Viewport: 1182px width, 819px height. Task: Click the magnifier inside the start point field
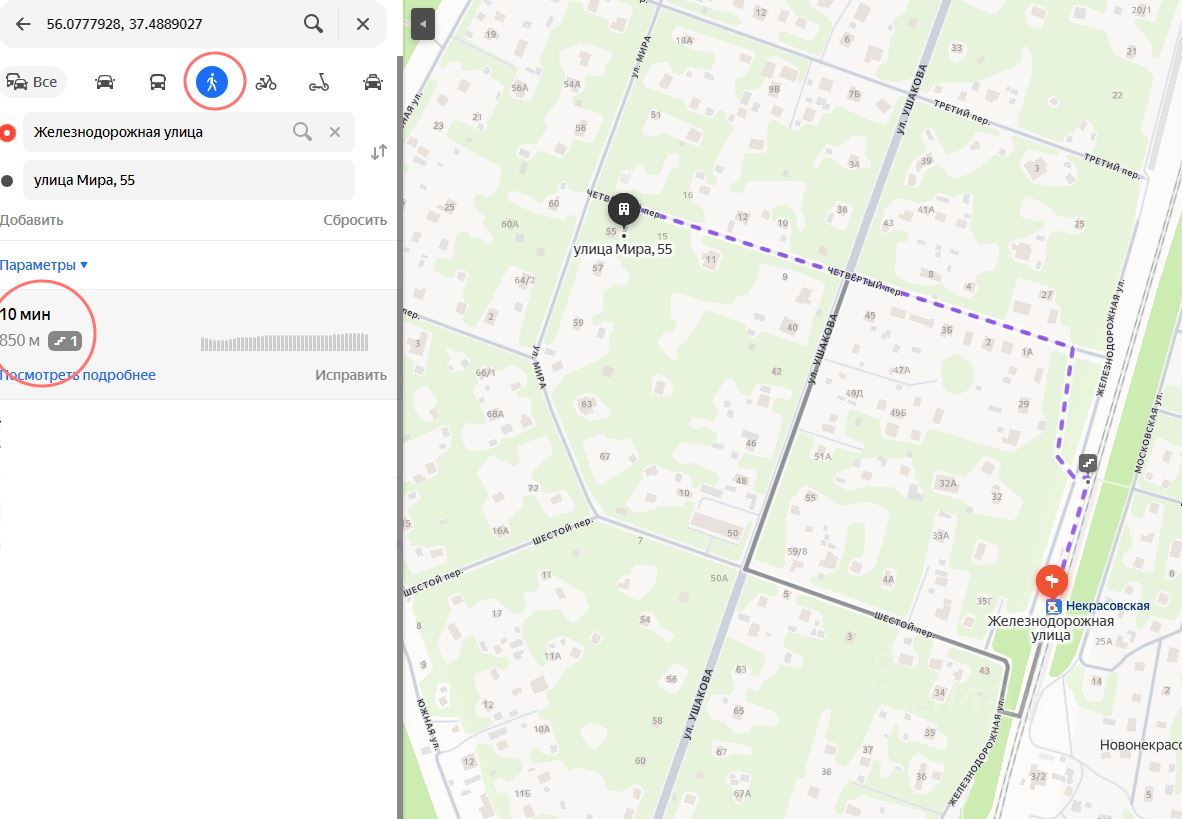302,132
